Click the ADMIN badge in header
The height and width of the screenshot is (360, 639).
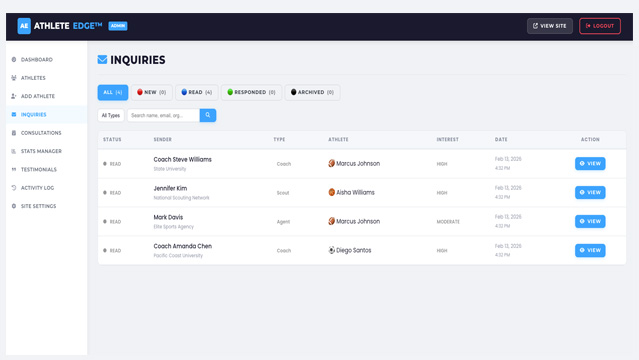(x=118, y=26)
